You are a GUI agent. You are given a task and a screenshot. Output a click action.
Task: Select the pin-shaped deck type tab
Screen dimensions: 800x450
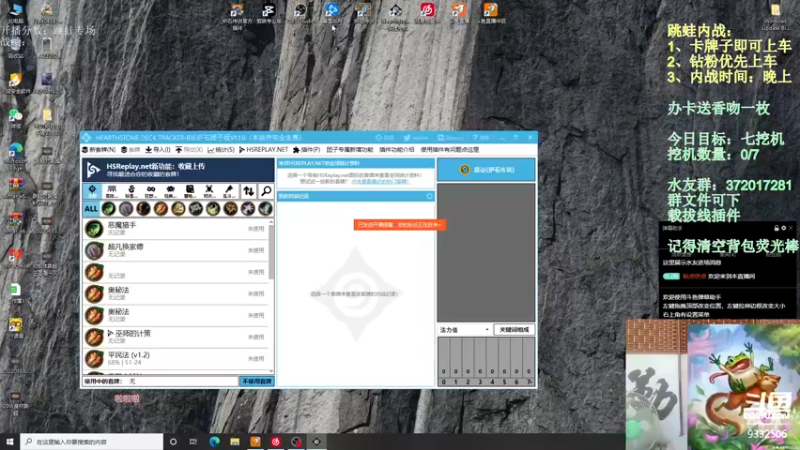[229, 191]
